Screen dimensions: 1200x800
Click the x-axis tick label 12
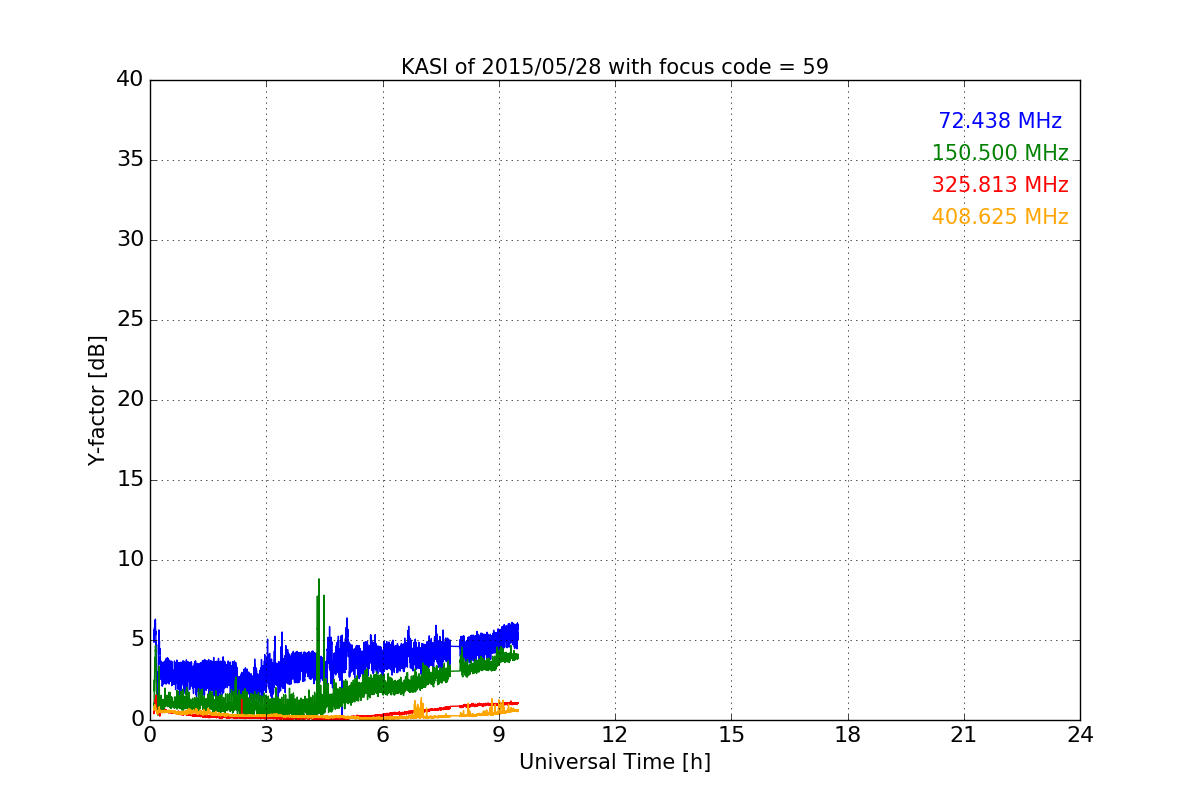click(x=615, y=735)
